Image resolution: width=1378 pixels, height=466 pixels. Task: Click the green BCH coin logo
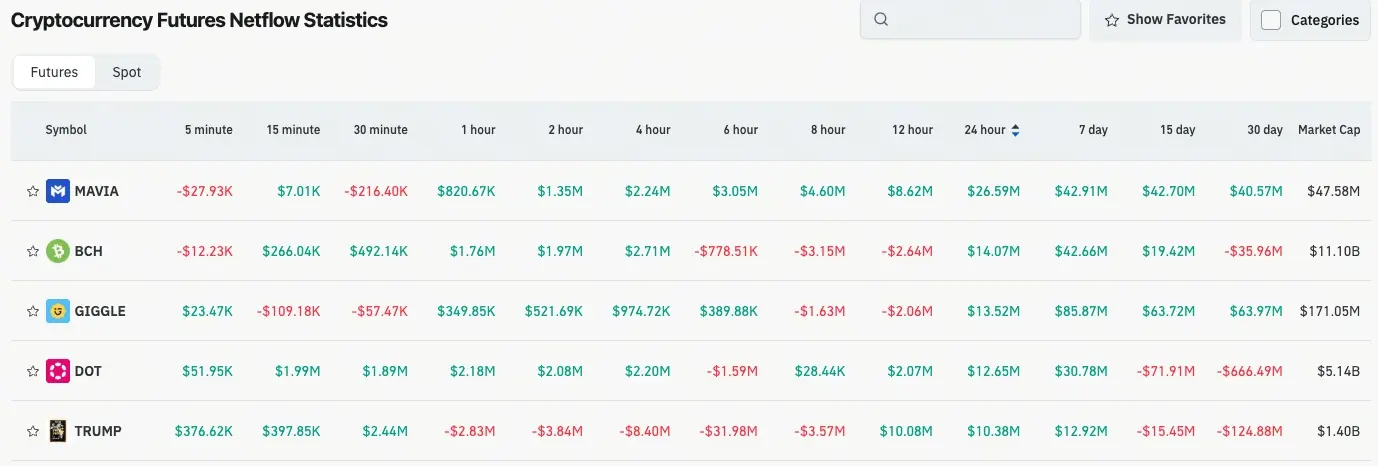pos(58,251)
